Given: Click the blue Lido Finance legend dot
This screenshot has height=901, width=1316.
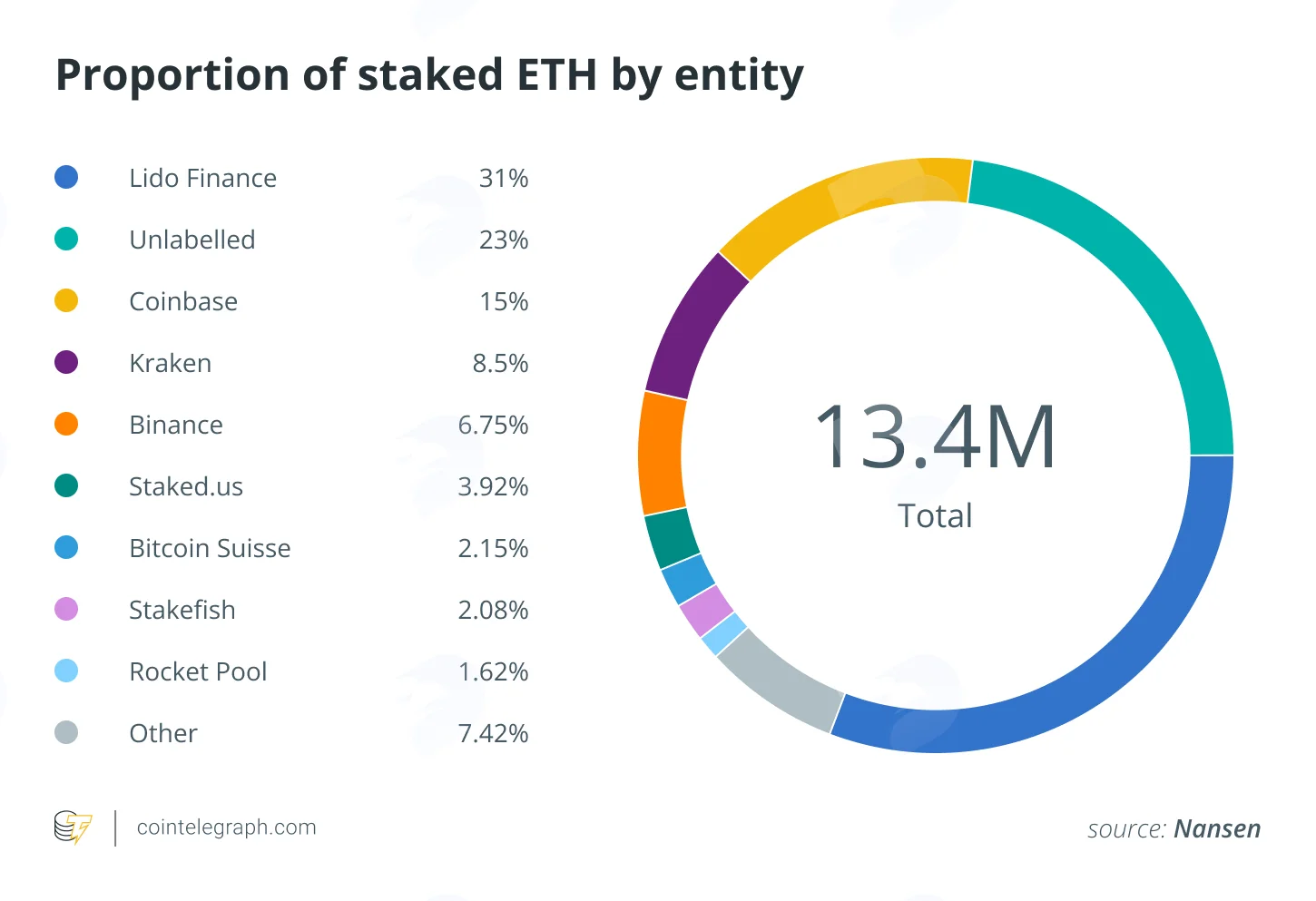Looking at the screenshot, I should click(x=66, y=177).
